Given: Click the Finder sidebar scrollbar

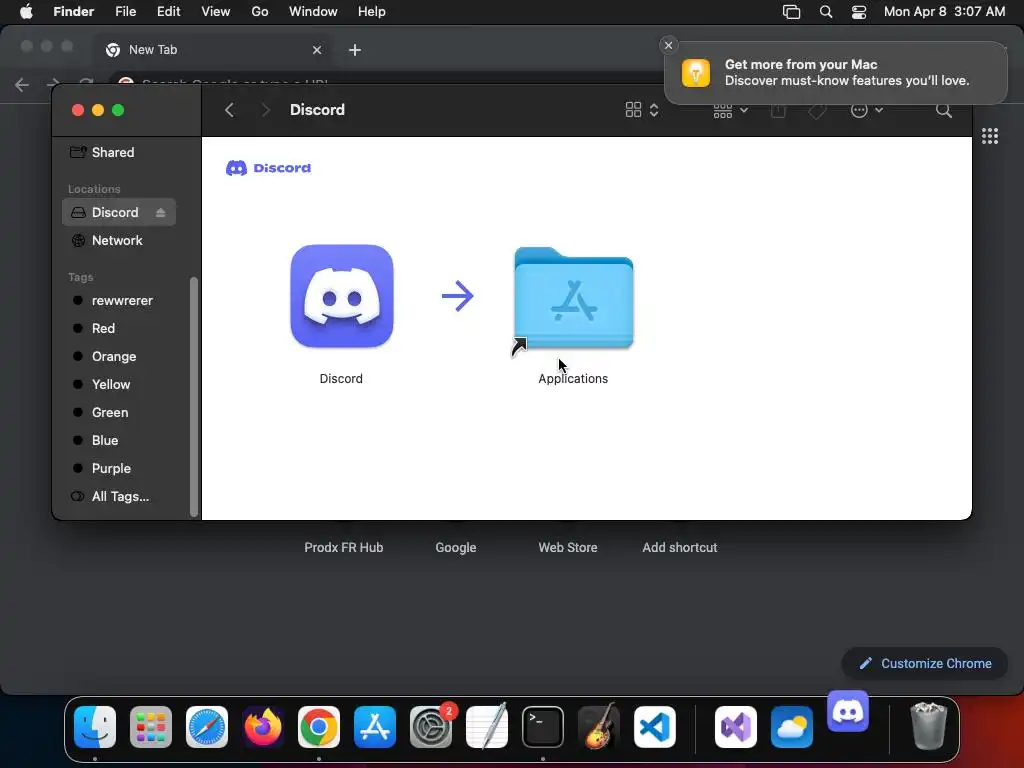Looking at the screenshot, I should (193, 396).
